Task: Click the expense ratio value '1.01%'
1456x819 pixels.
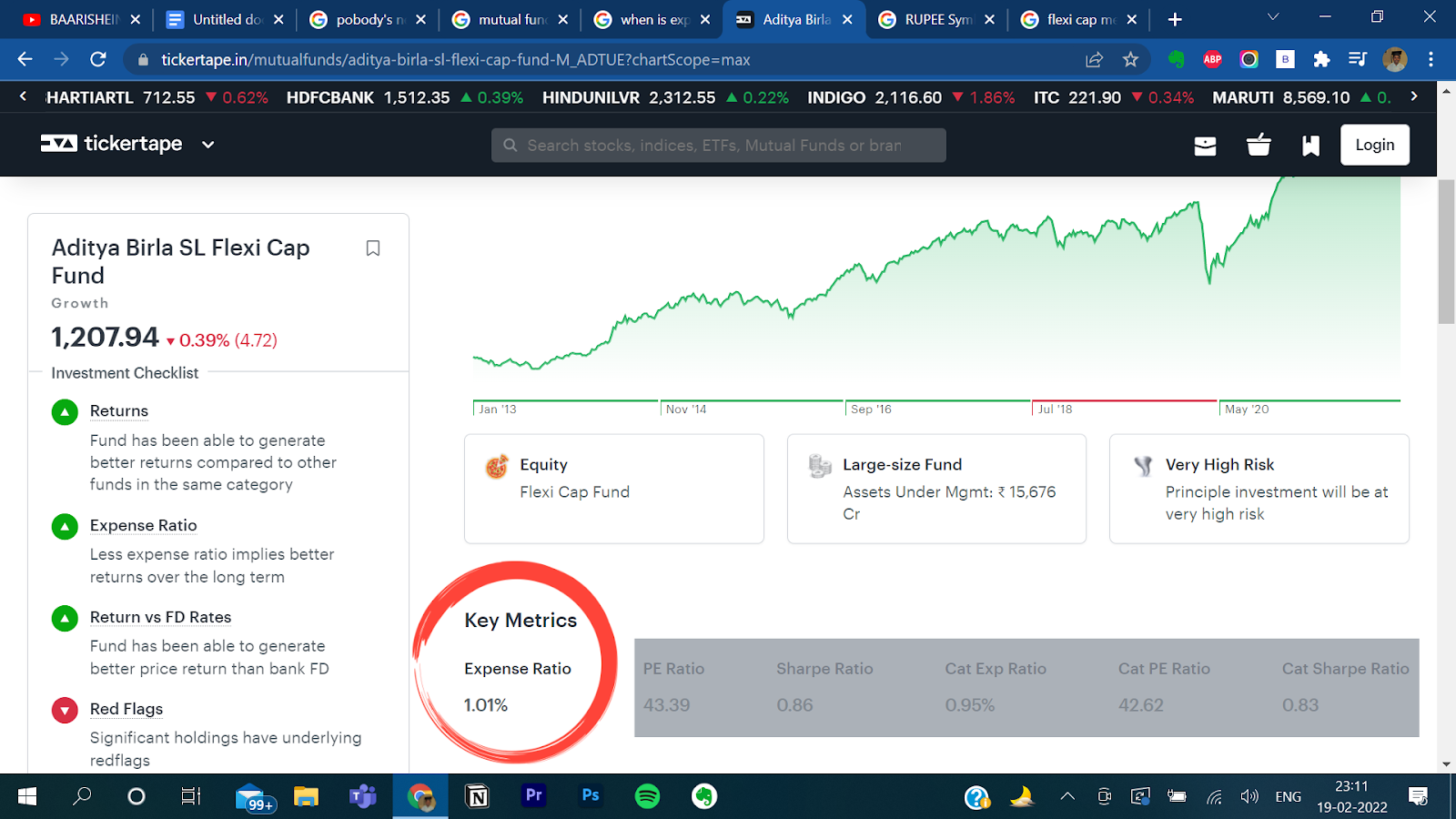Action: pos(486,705)
